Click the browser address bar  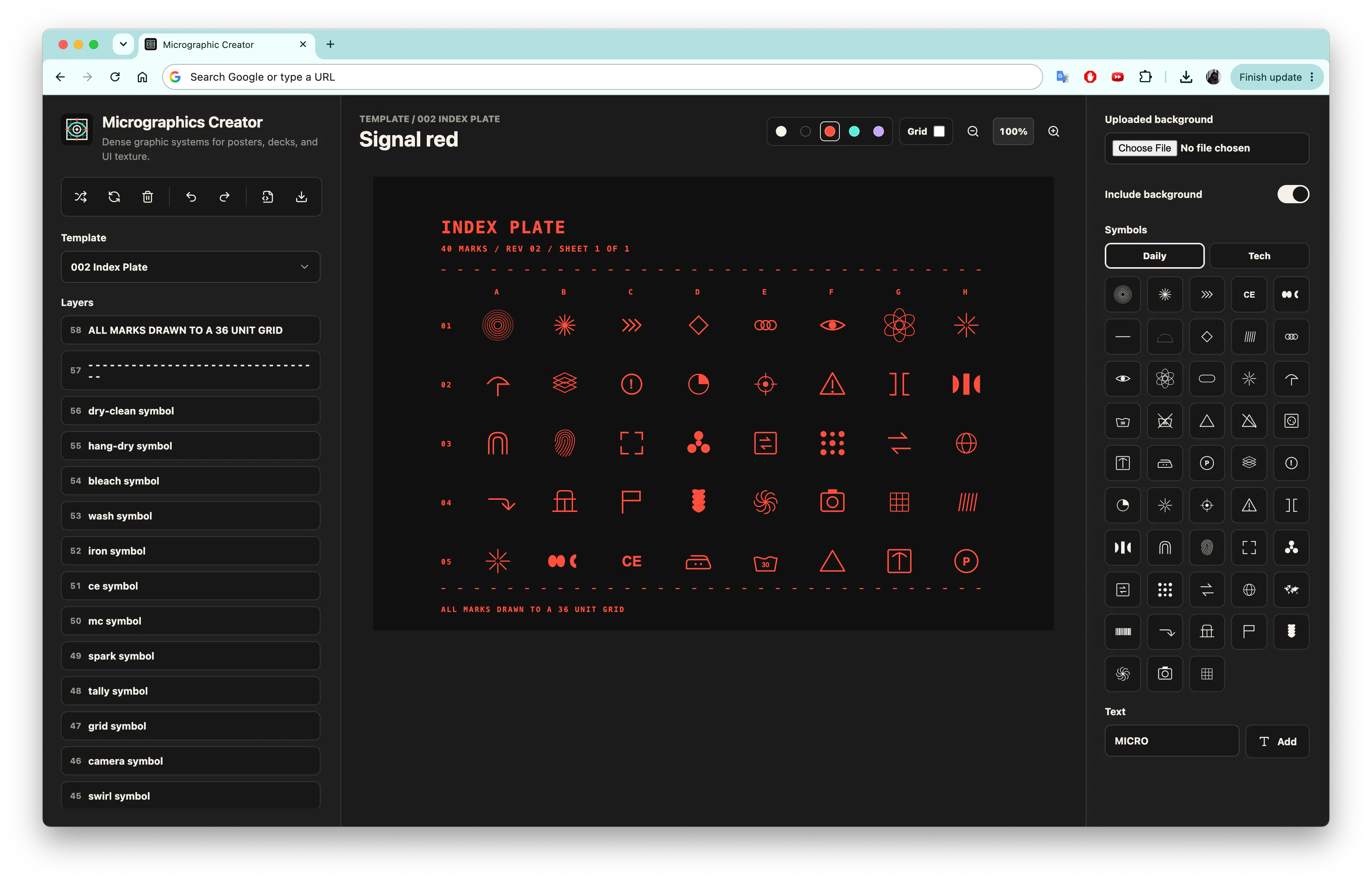click(x=602, y=77)
